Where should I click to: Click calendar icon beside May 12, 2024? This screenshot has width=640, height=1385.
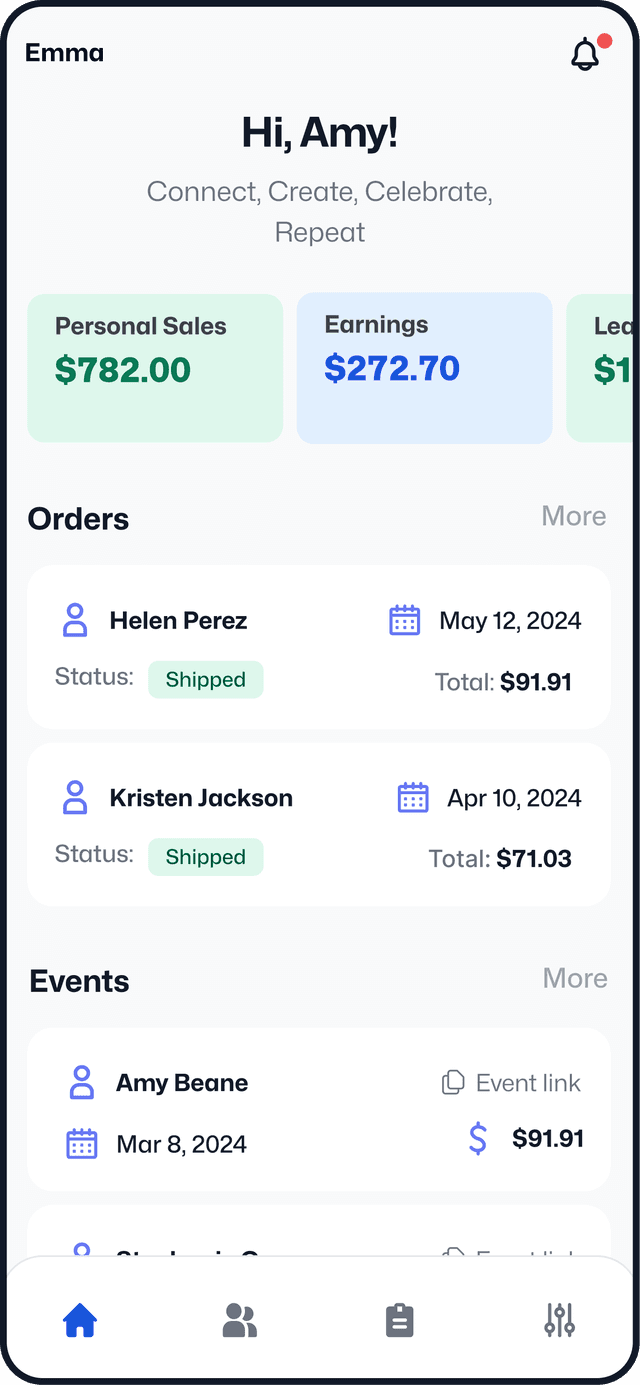click(x=404, y=621)
